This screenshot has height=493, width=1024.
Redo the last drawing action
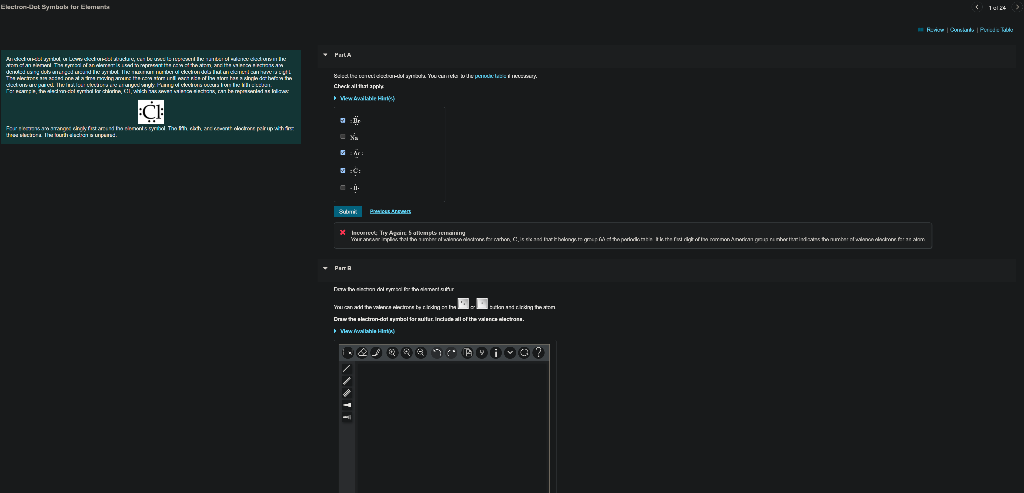click(x=451, y=353)
